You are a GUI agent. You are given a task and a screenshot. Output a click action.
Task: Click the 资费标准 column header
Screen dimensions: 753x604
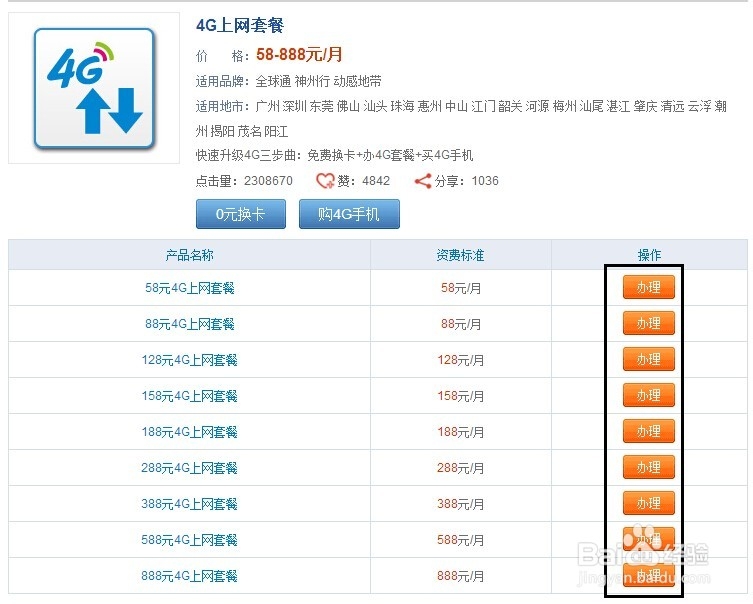point(460,255)
